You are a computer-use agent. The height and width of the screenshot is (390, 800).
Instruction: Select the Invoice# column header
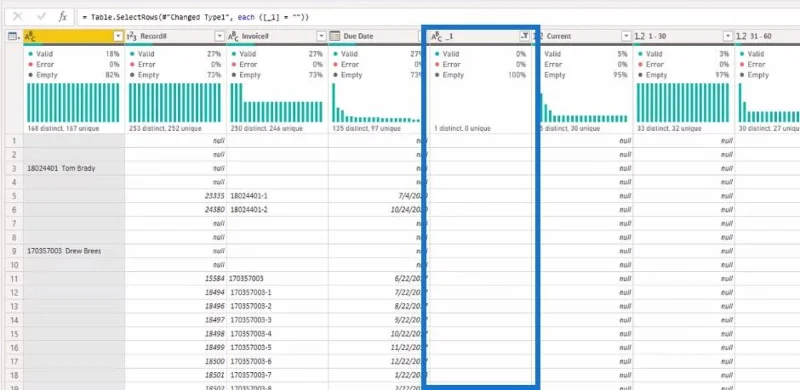(x=277, y=36)
